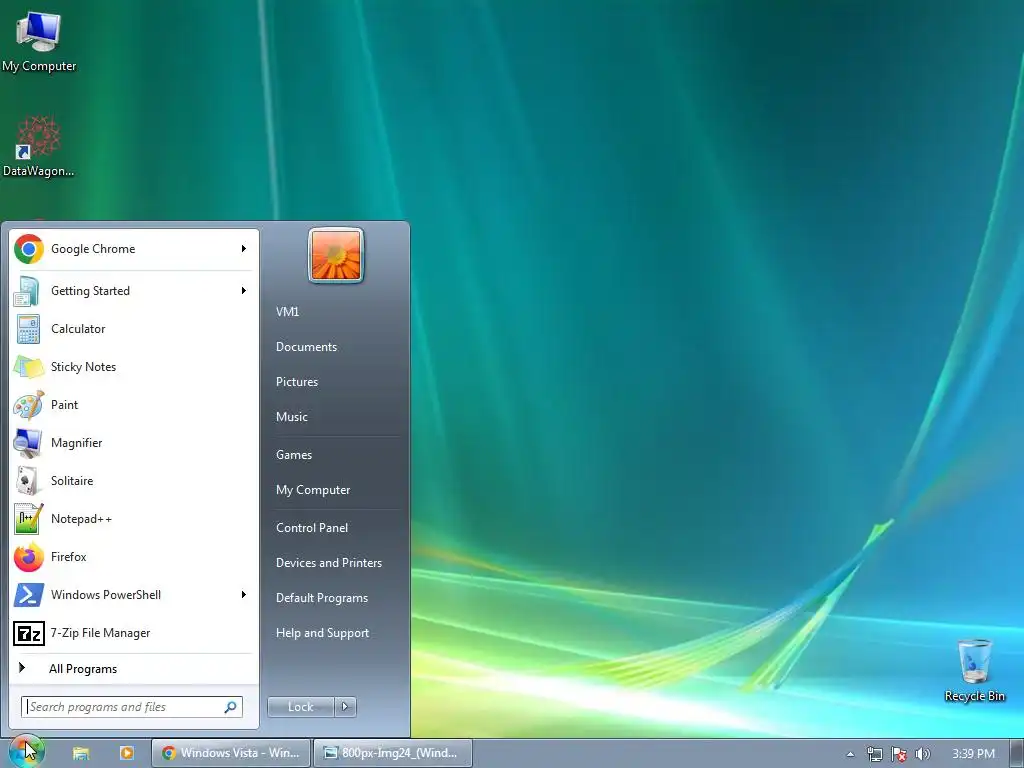Show hidden tray icons arrow
Viewport: 1024px width, 768px height.
pos(850,754)
